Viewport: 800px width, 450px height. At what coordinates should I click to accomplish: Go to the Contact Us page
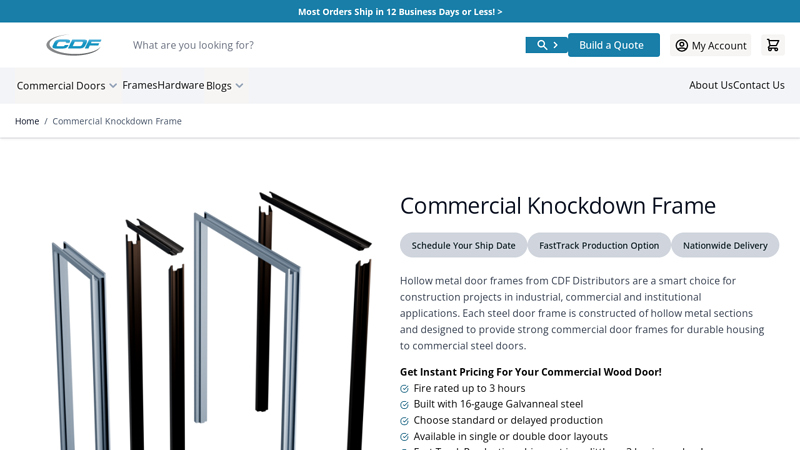759,85
